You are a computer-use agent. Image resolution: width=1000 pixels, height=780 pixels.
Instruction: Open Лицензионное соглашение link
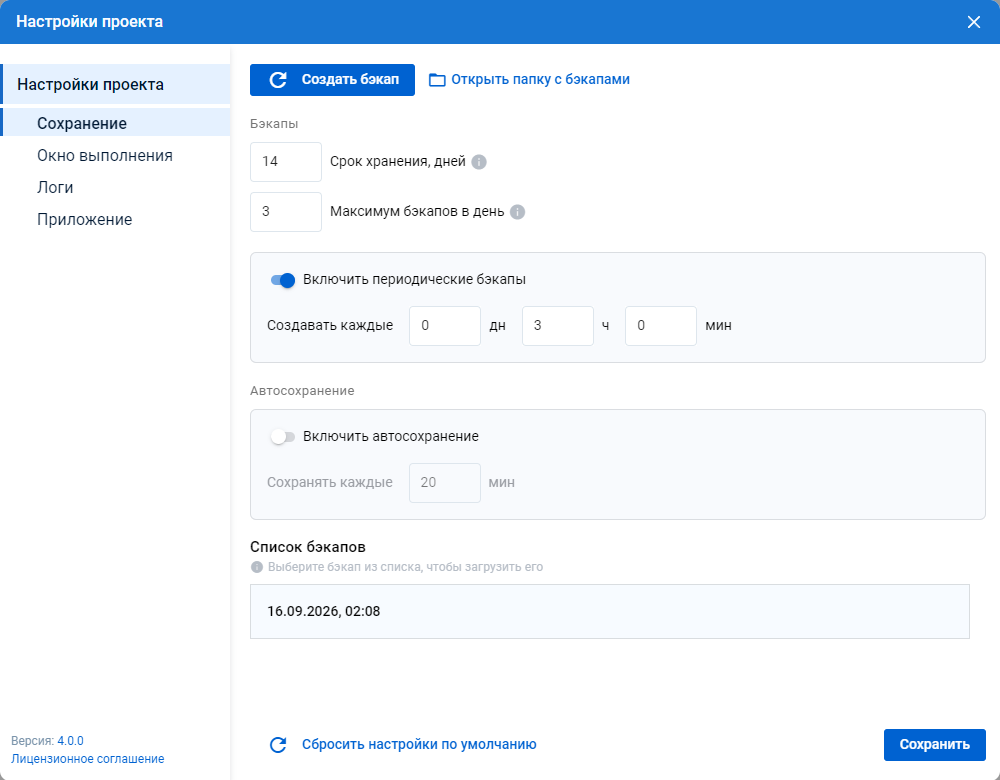click(87, 759)
